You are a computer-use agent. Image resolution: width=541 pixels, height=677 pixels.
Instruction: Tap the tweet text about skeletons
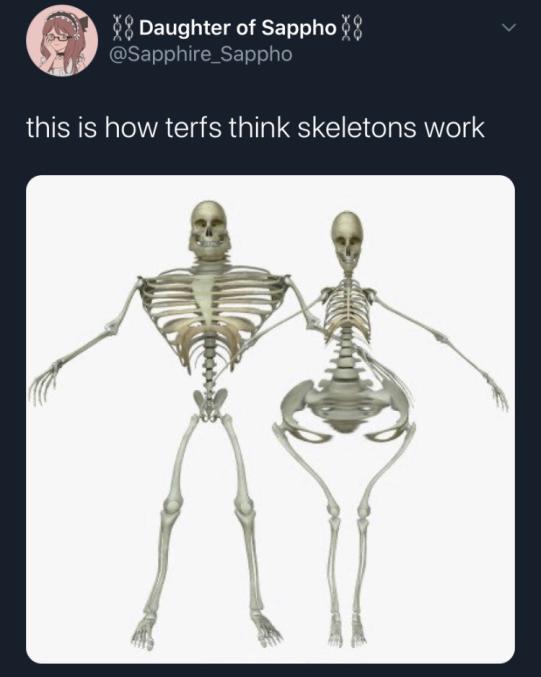click(255, 128)
